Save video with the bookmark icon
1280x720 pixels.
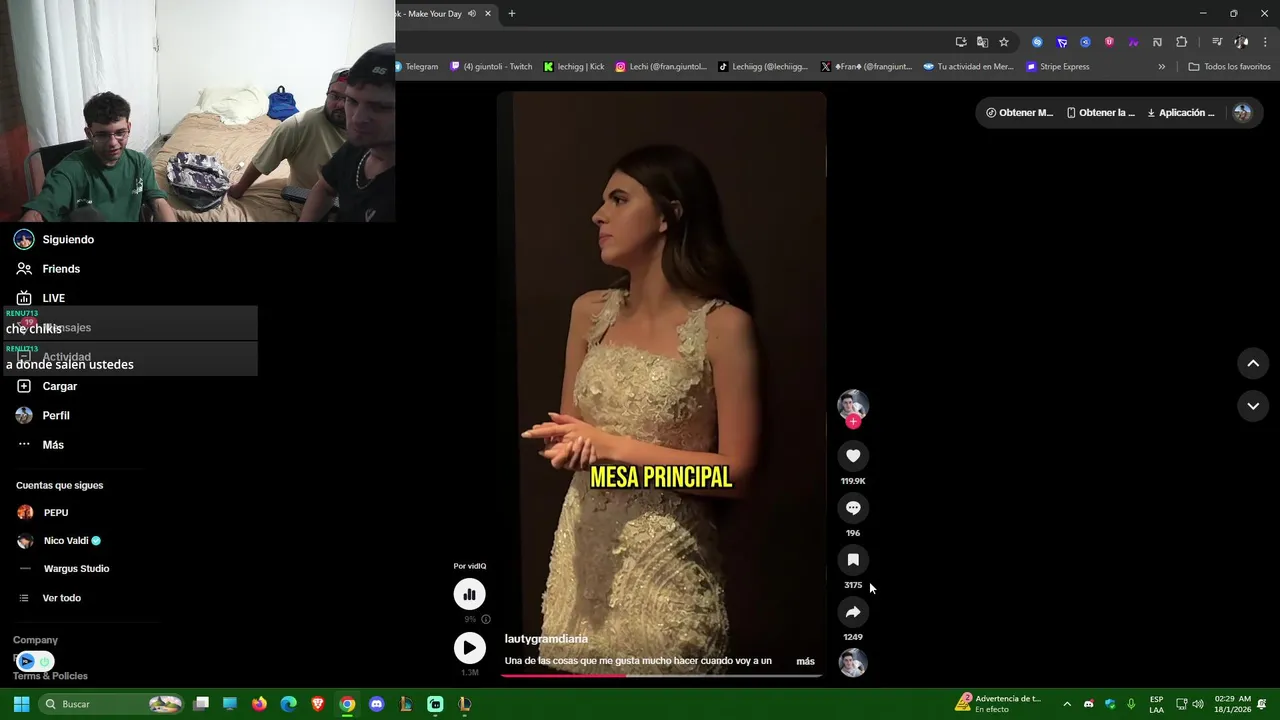[x=853, y=560]
